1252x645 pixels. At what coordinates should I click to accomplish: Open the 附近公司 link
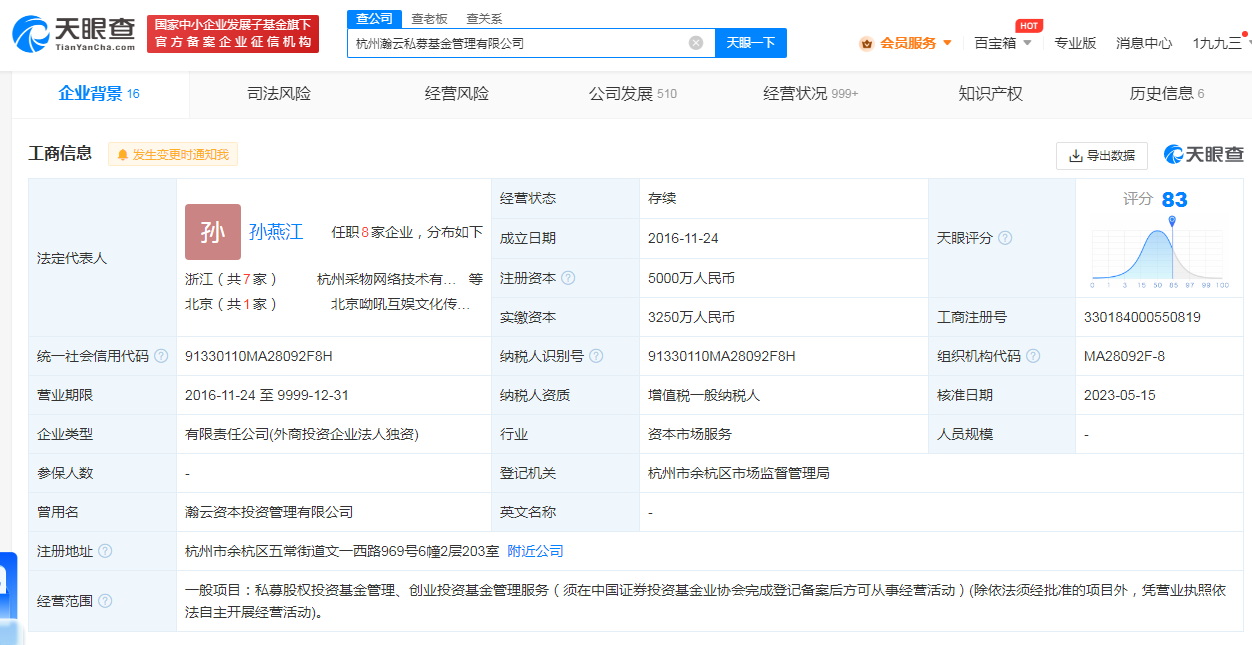pyautogui.click(x=536, y=551)
